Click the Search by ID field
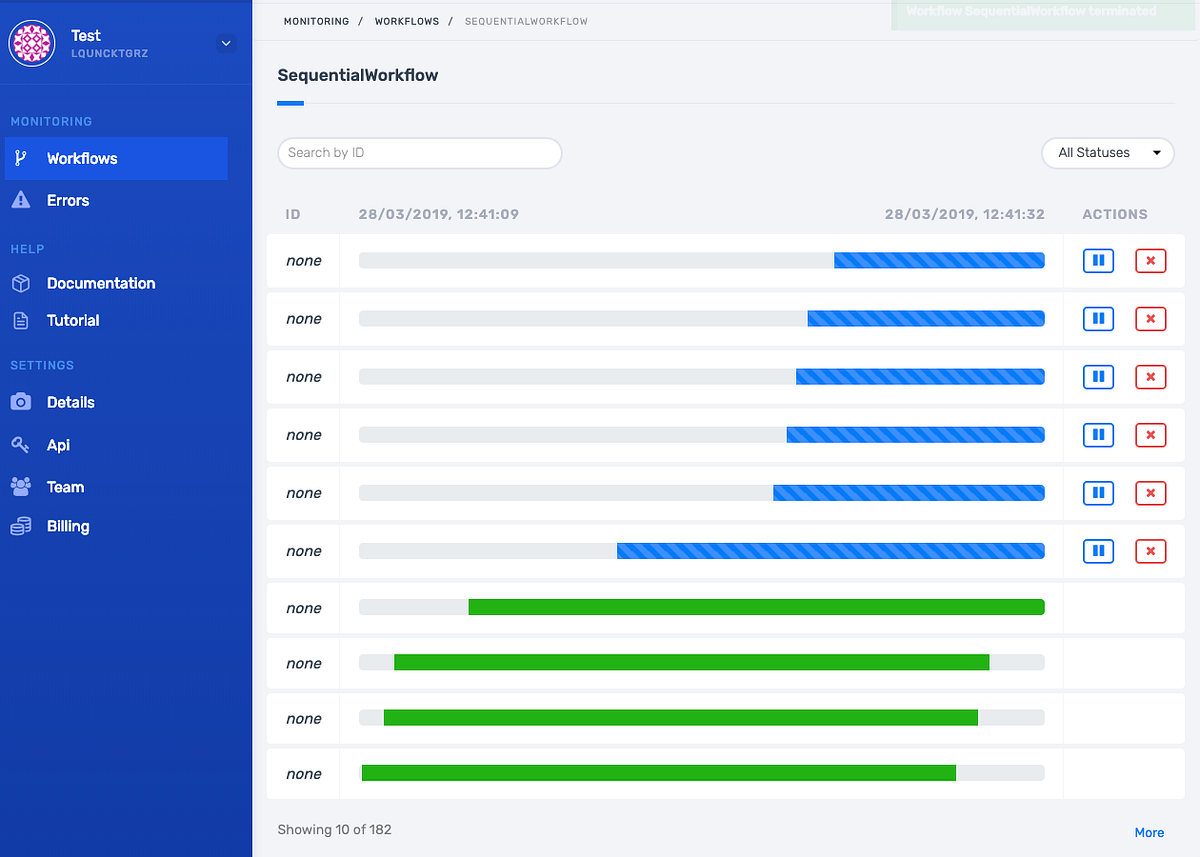 pos(419,152)
